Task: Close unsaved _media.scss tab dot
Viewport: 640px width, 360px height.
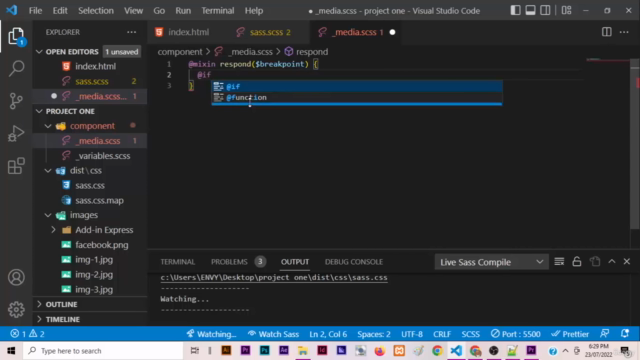Action: pos(392,32)
